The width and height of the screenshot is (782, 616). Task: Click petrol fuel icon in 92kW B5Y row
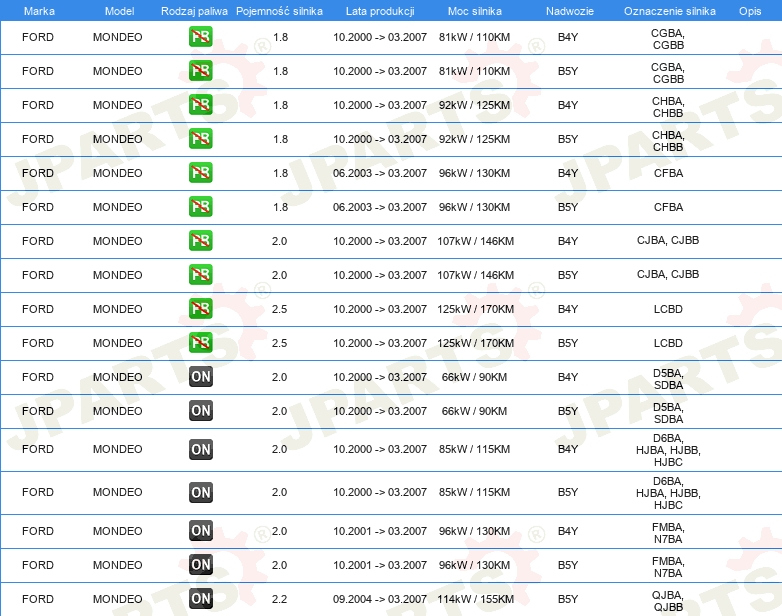point(200,139)
